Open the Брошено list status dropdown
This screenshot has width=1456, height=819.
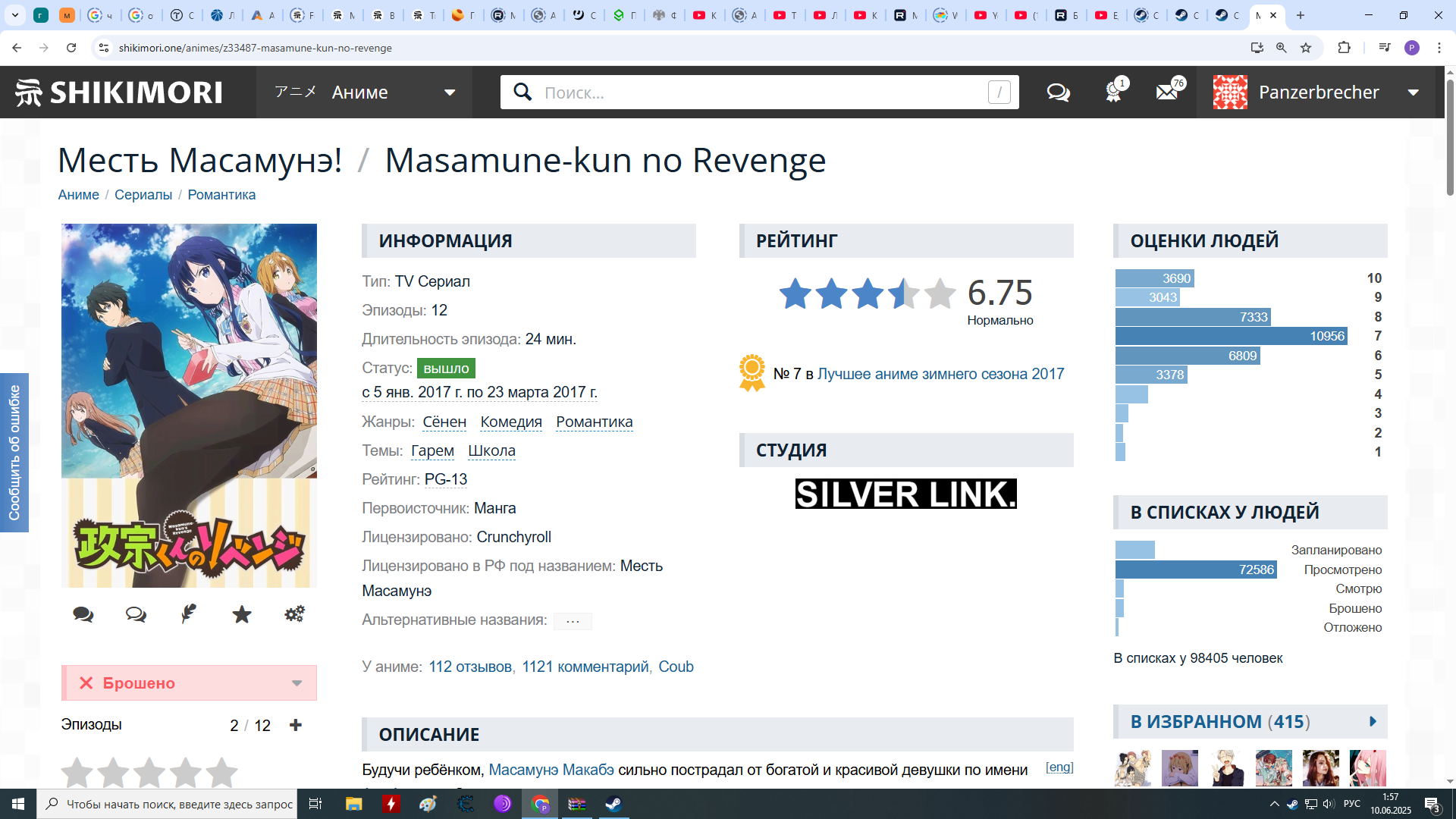[x=189, y=683]
